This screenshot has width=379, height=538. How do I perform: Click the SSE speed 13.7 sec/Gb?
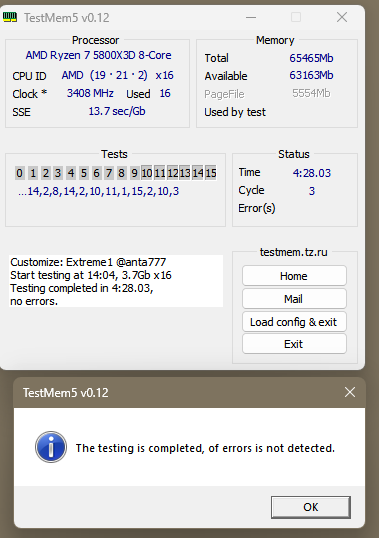117,111
